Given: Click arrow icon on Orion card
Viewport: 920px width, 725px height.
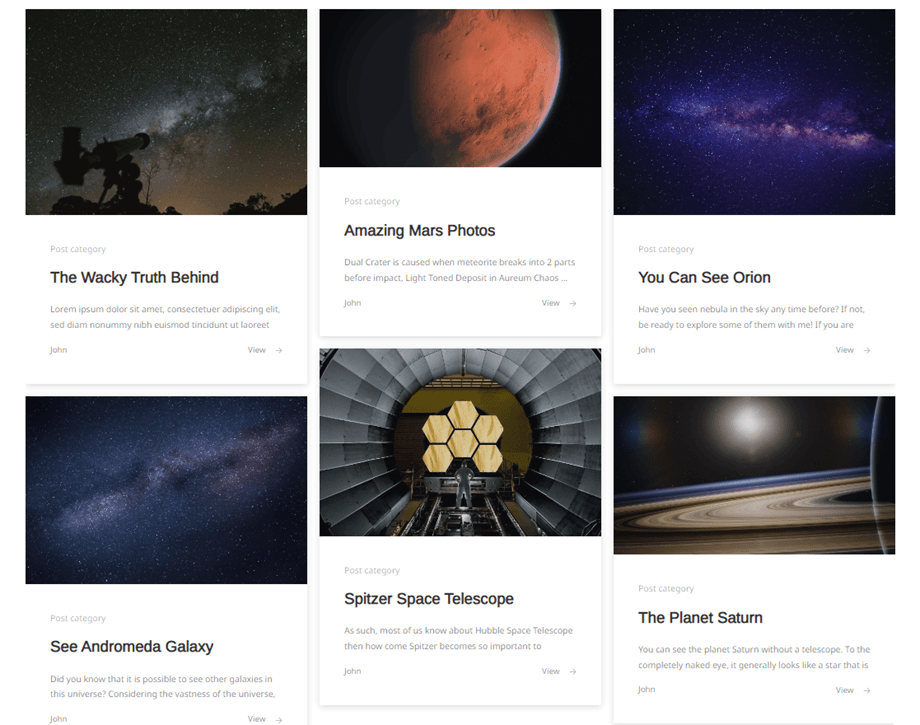Looking at the screenshot, I should [867, 350].
